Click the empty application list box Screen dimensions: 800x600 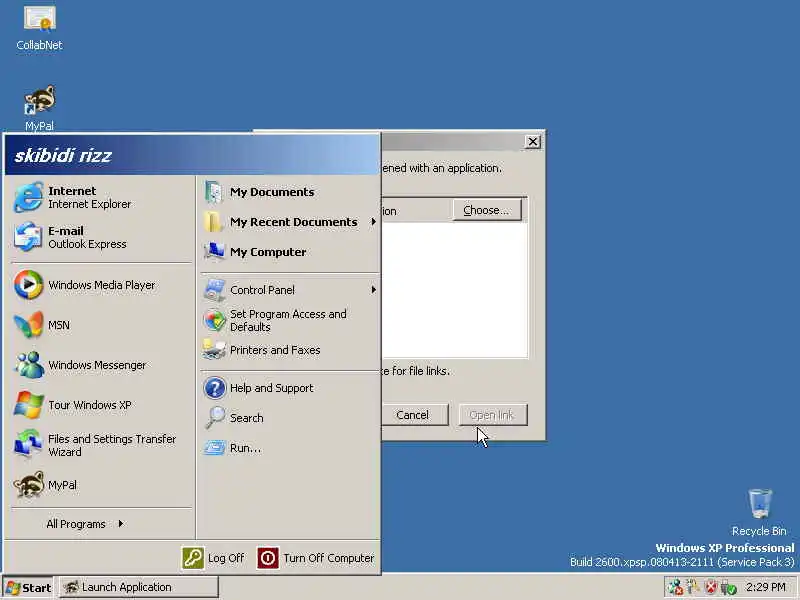[x=455, y=289]
